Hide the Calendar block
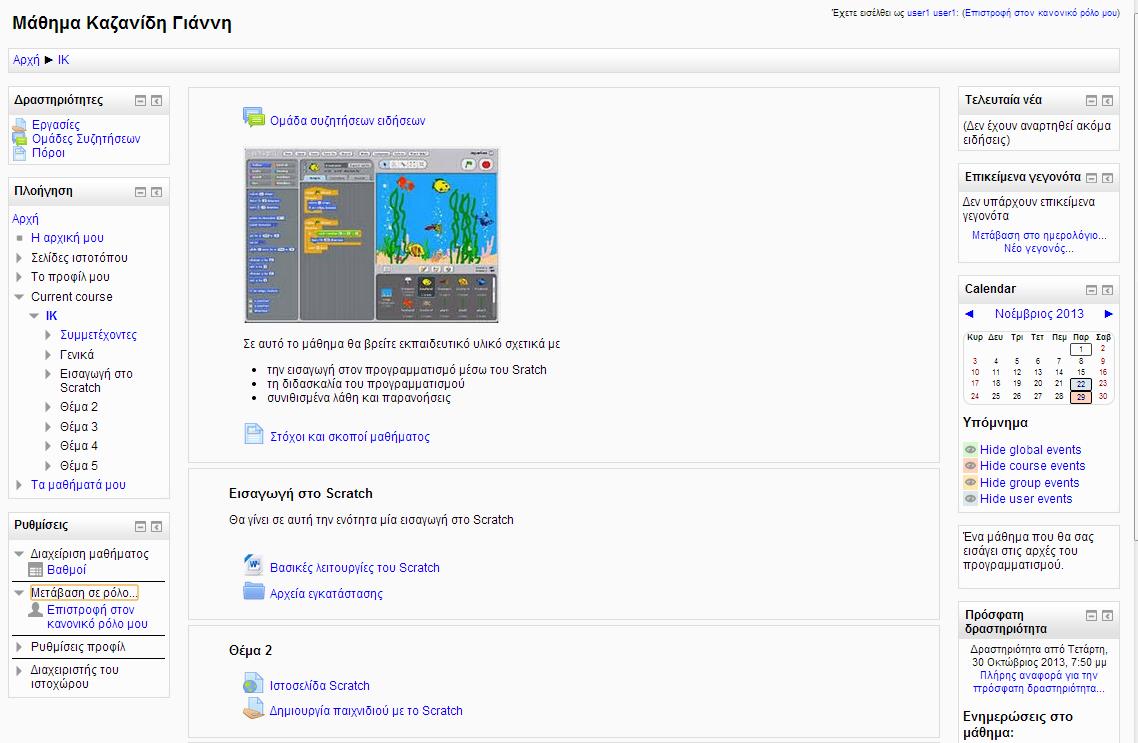Image resolution: width=1138 pixels, height=743 pixels. click(x=1092, y=290)
